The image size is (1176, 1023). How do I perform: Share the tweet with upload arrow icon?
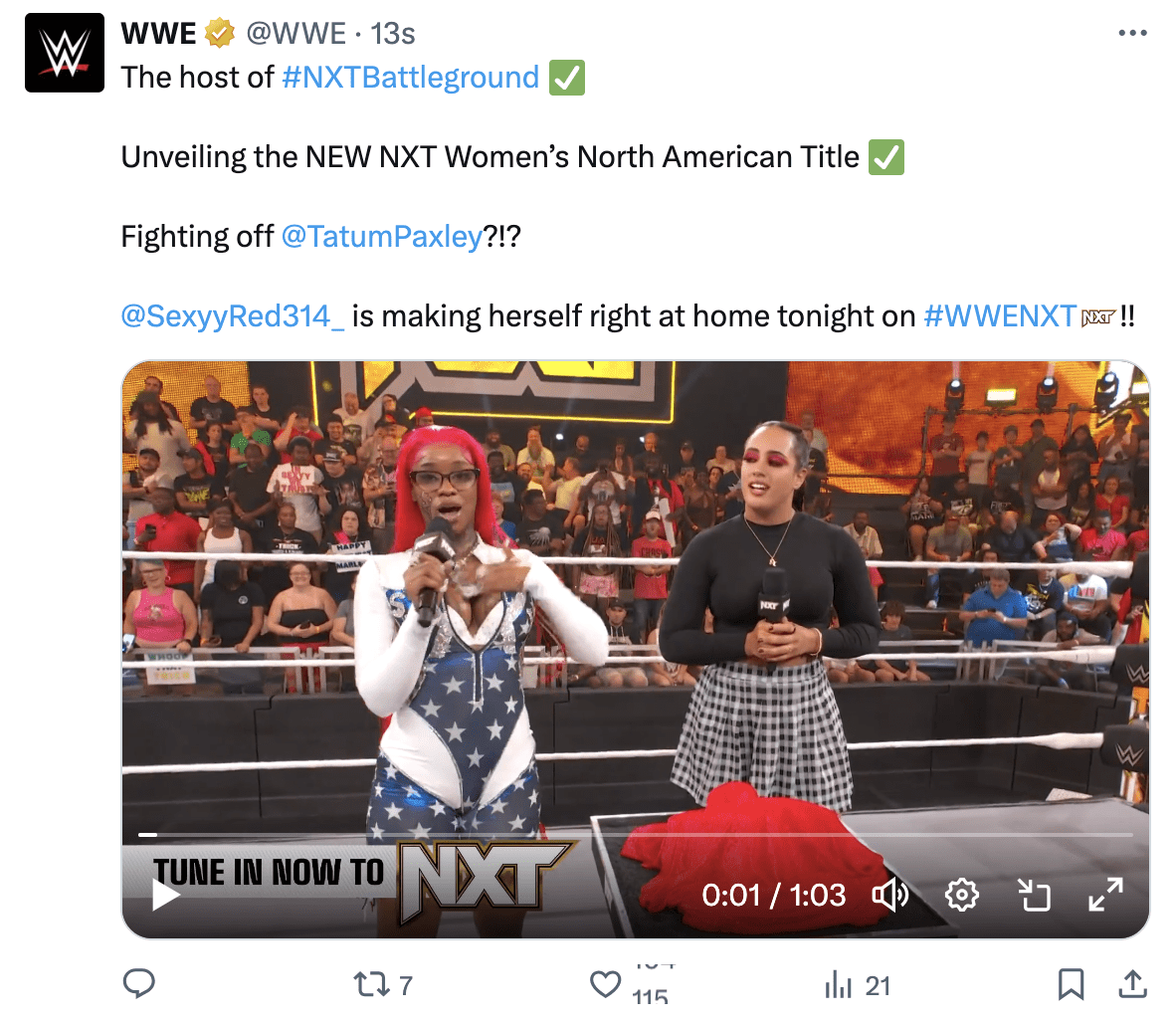click(x=1132, y=984)
